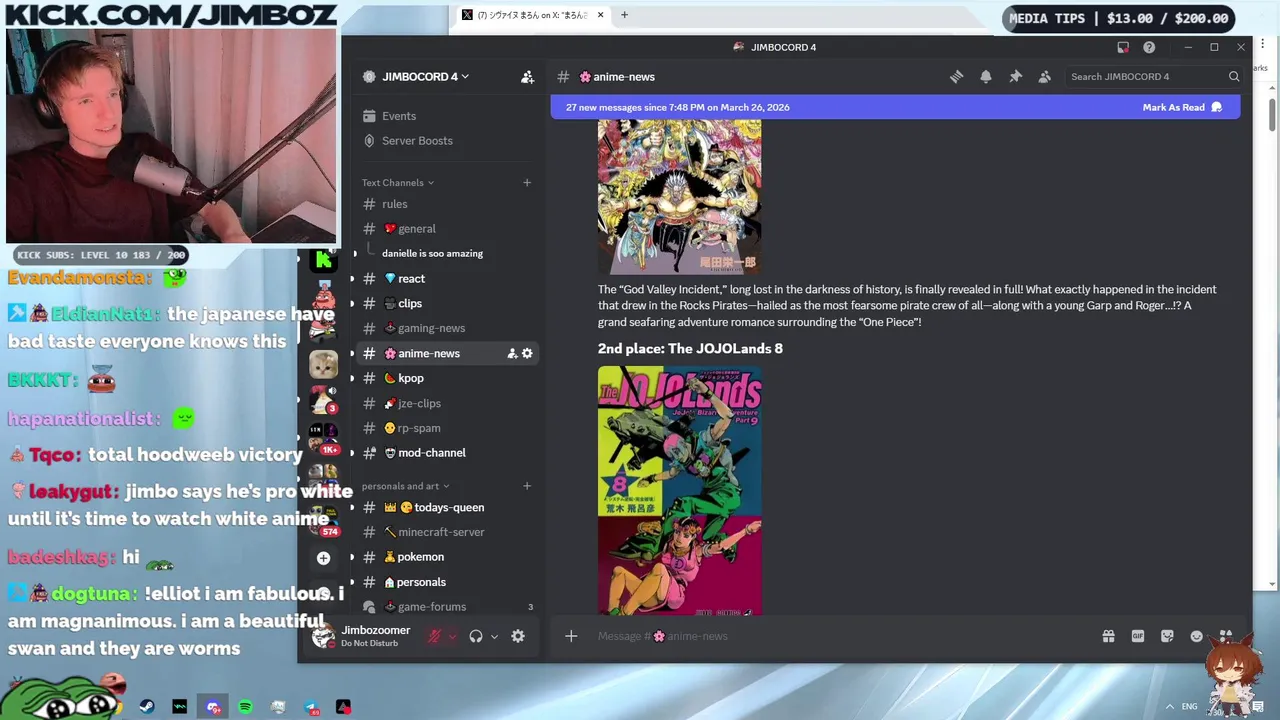Click Jimbozoomer user profile in user panel
The image size is (1280, 720).
tap(364, 636)
